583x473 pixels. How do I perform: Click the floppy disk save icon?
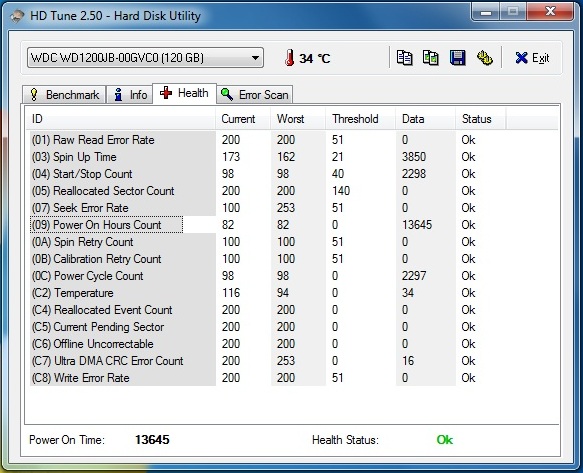tap(457, 58)
